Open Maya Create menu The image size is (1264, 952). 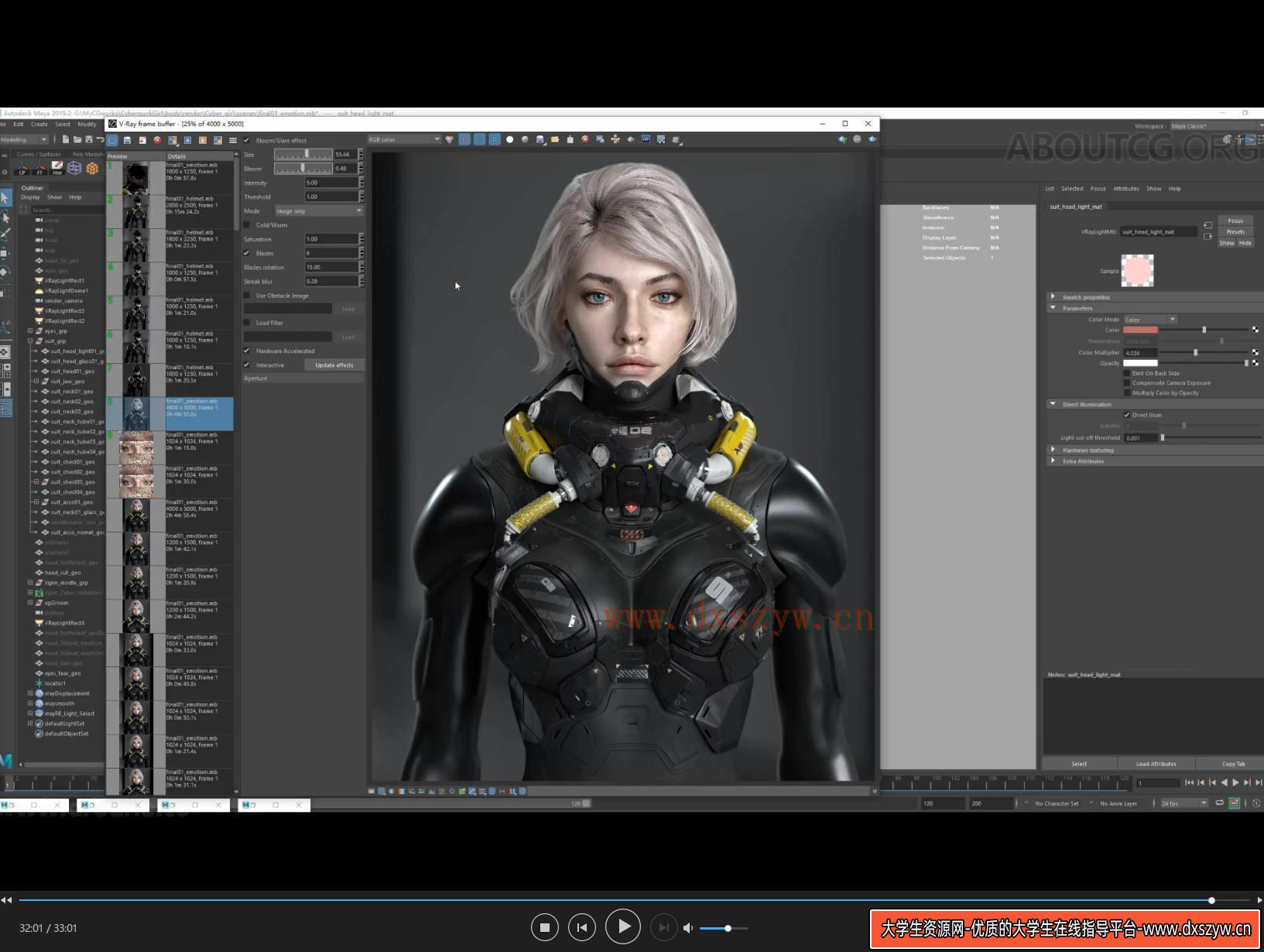coord(39,124)
